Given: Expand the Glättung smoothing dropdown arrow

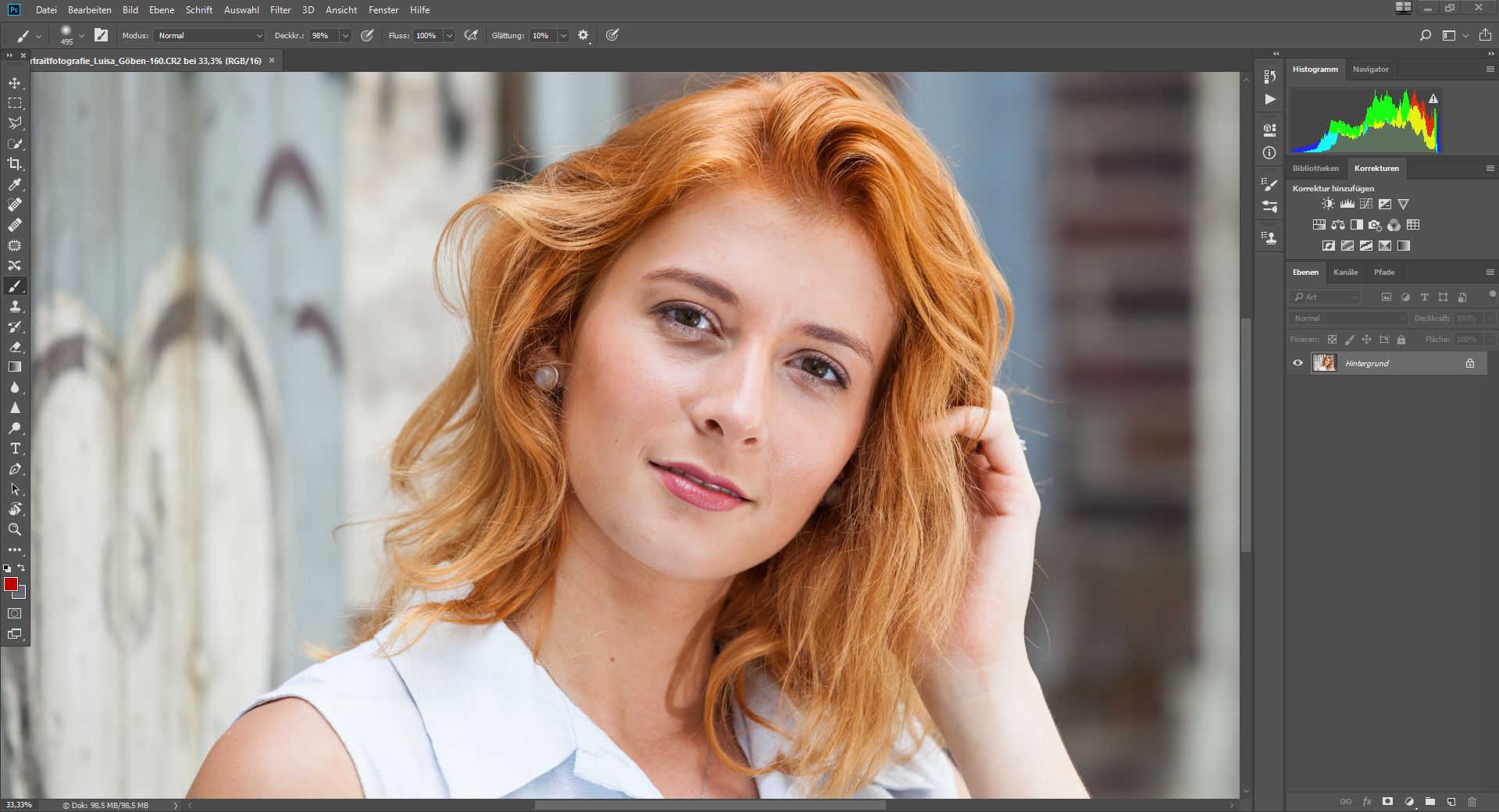Looking at the screenshot, I should coord(563,36).
